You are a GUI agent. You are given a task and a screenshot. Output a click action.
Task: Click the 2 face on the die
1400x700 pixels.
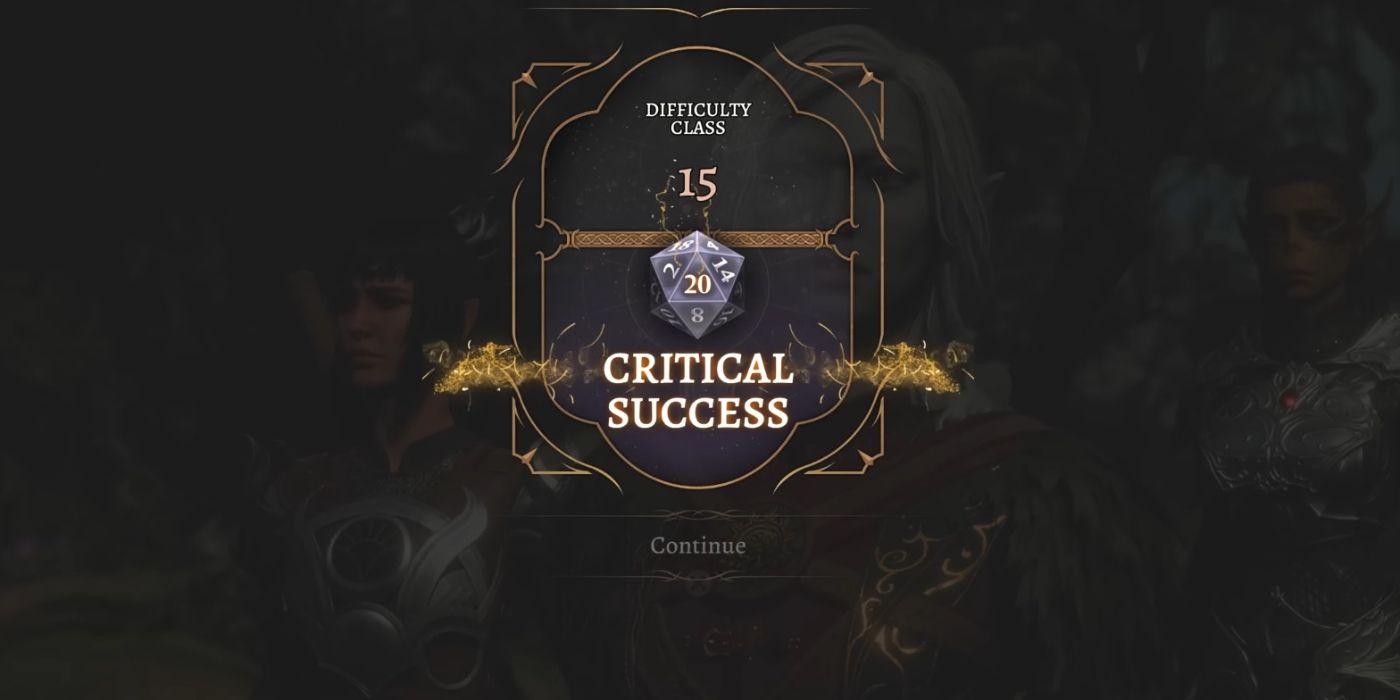668,270
